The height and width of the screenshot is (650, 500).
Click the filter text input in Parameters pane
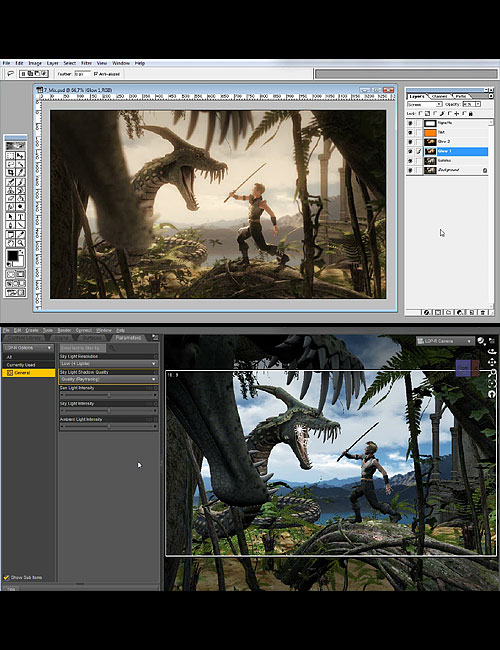pos(83,348)
